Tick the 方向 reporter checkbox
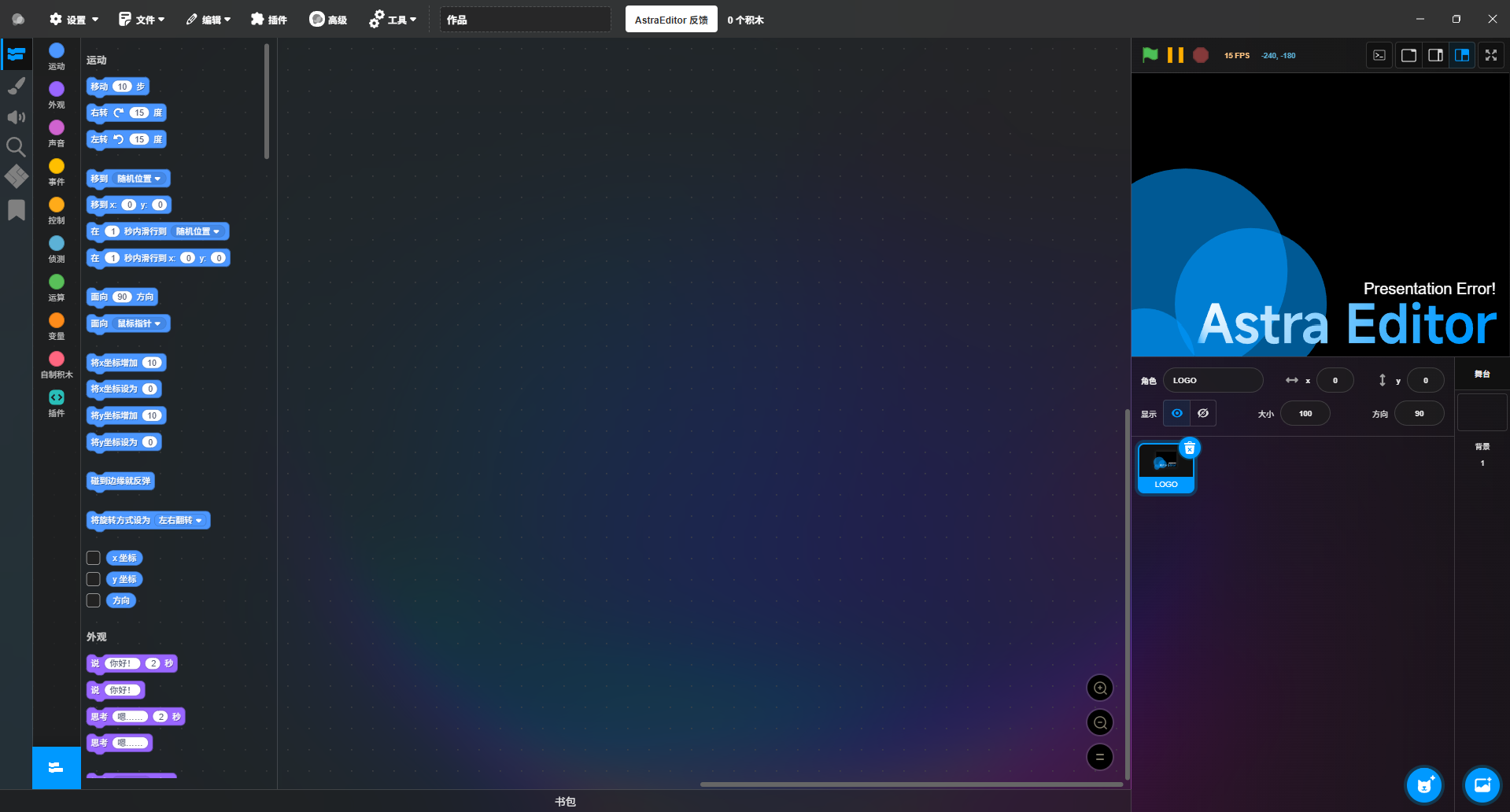1510x812 pixels. pyautogui.click(x=94, y=600)
